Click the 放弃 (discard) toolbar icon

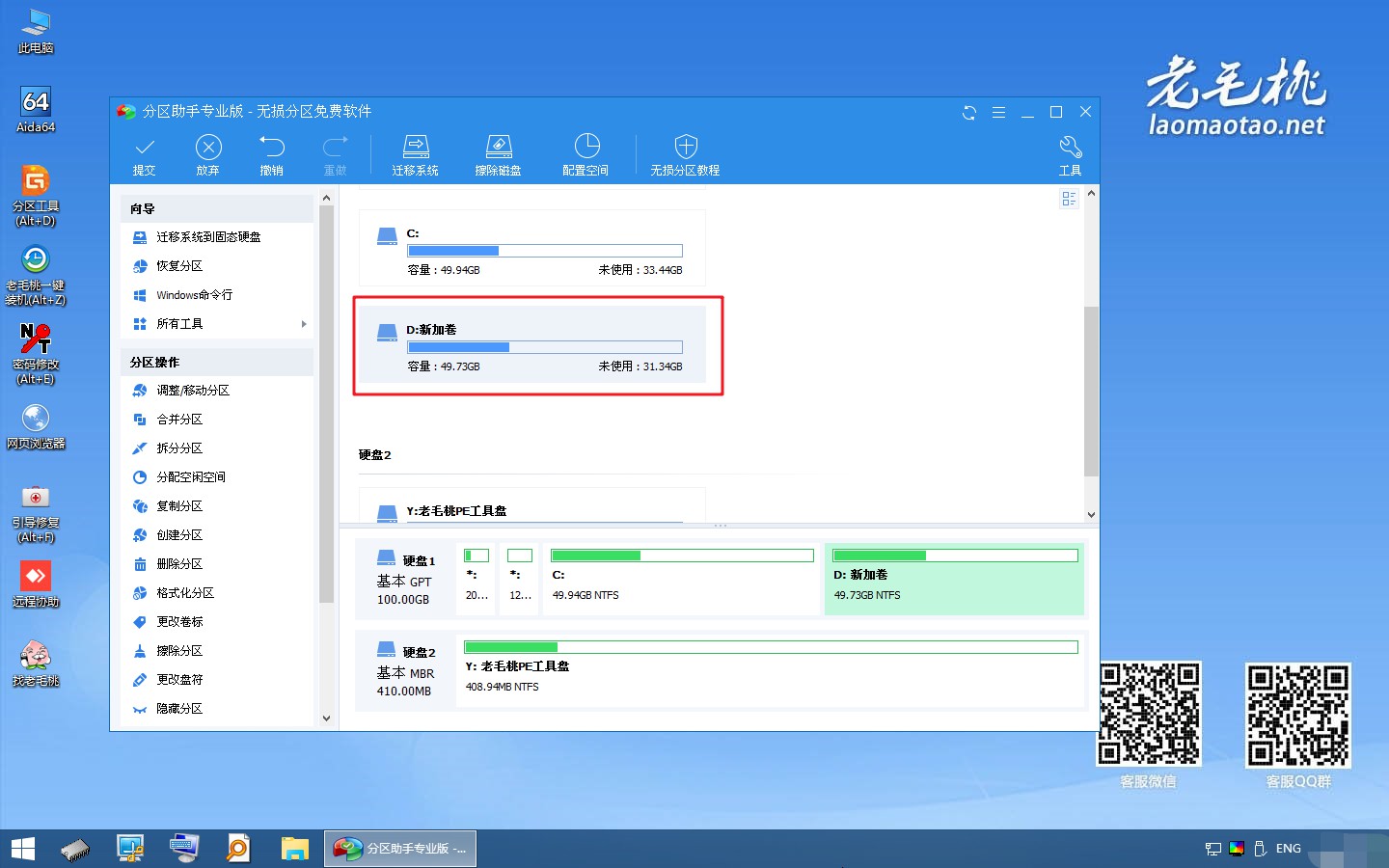point(208,155)
